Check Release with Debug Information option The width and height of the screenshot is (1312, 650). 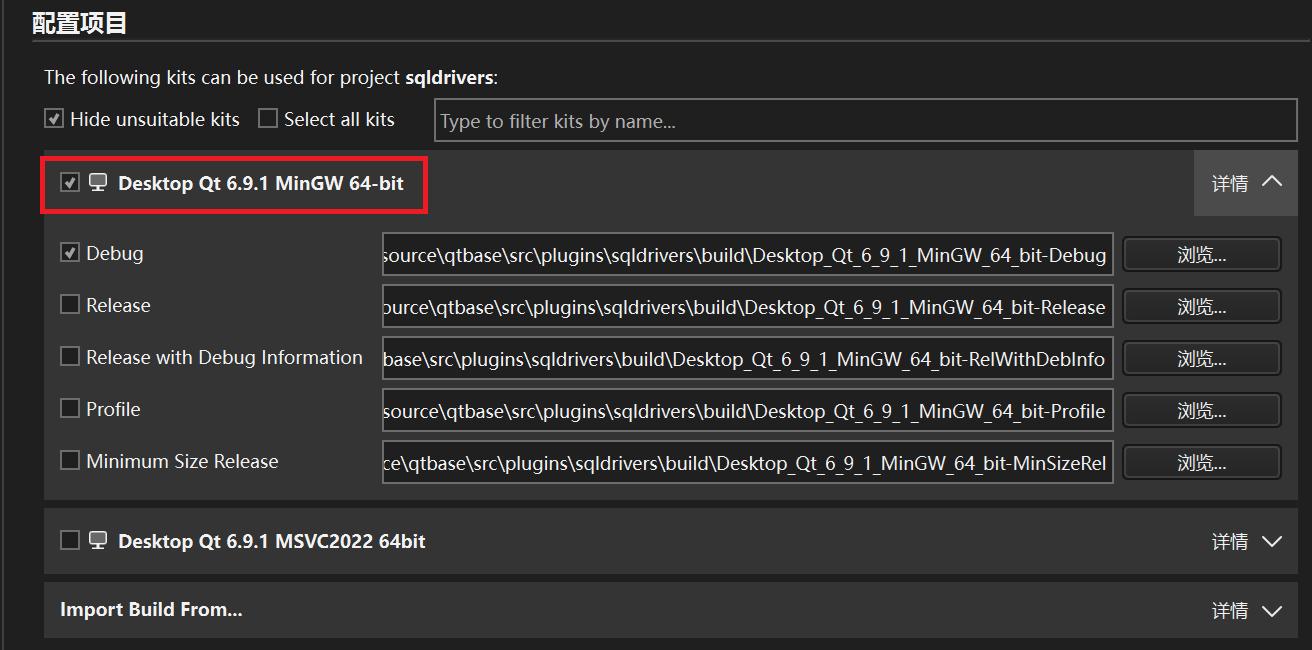click(70, 357)
